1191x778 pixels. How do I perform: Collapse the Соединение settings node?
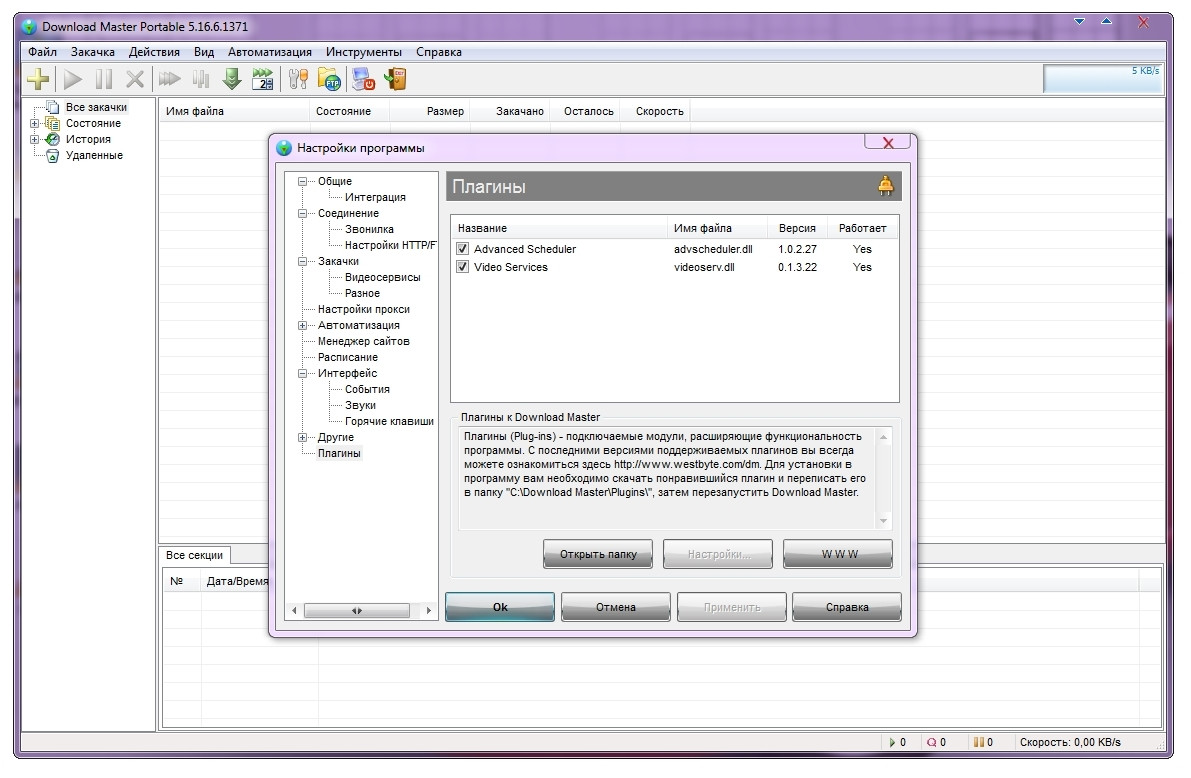coord(302,213)
